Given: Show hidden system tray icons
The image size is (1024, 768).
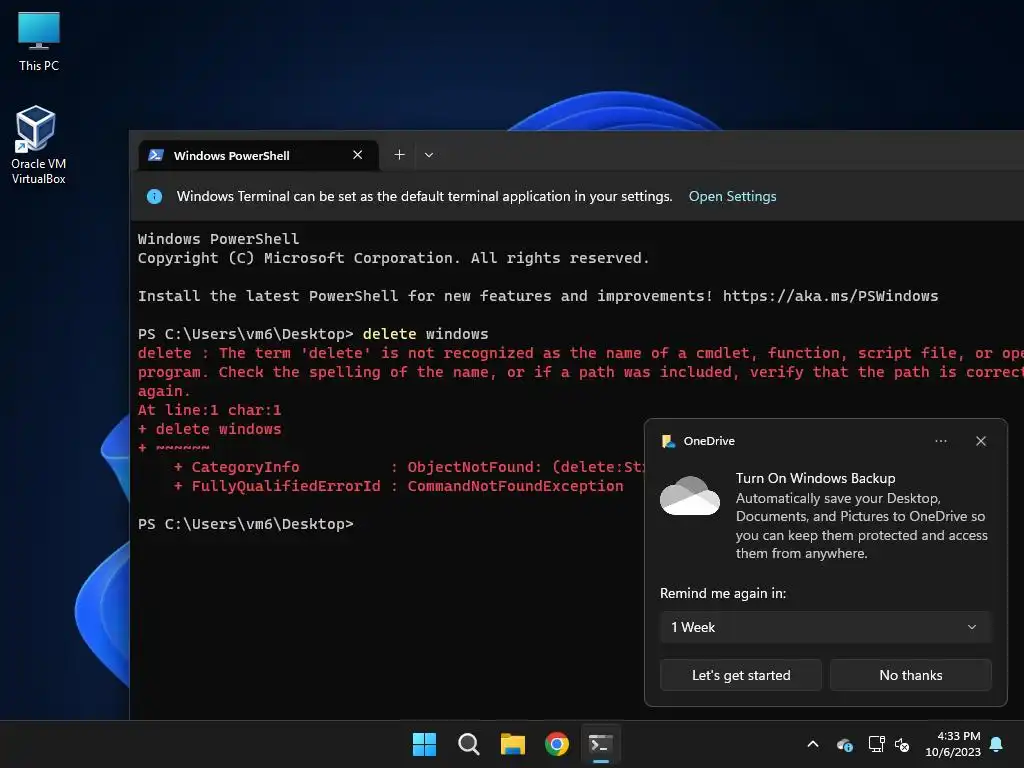Looking at the screenshot, I should pyautogui.click(x=813, y=744).
